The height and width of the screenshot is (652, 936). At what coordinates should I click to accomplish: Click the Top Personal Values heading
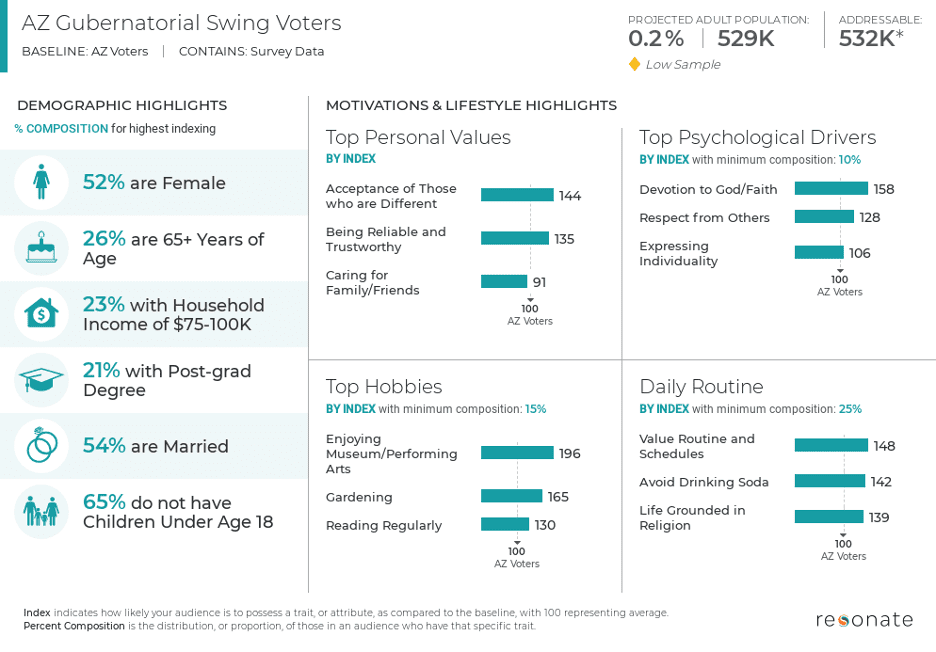pyautogui.click(x=418, y=138)
